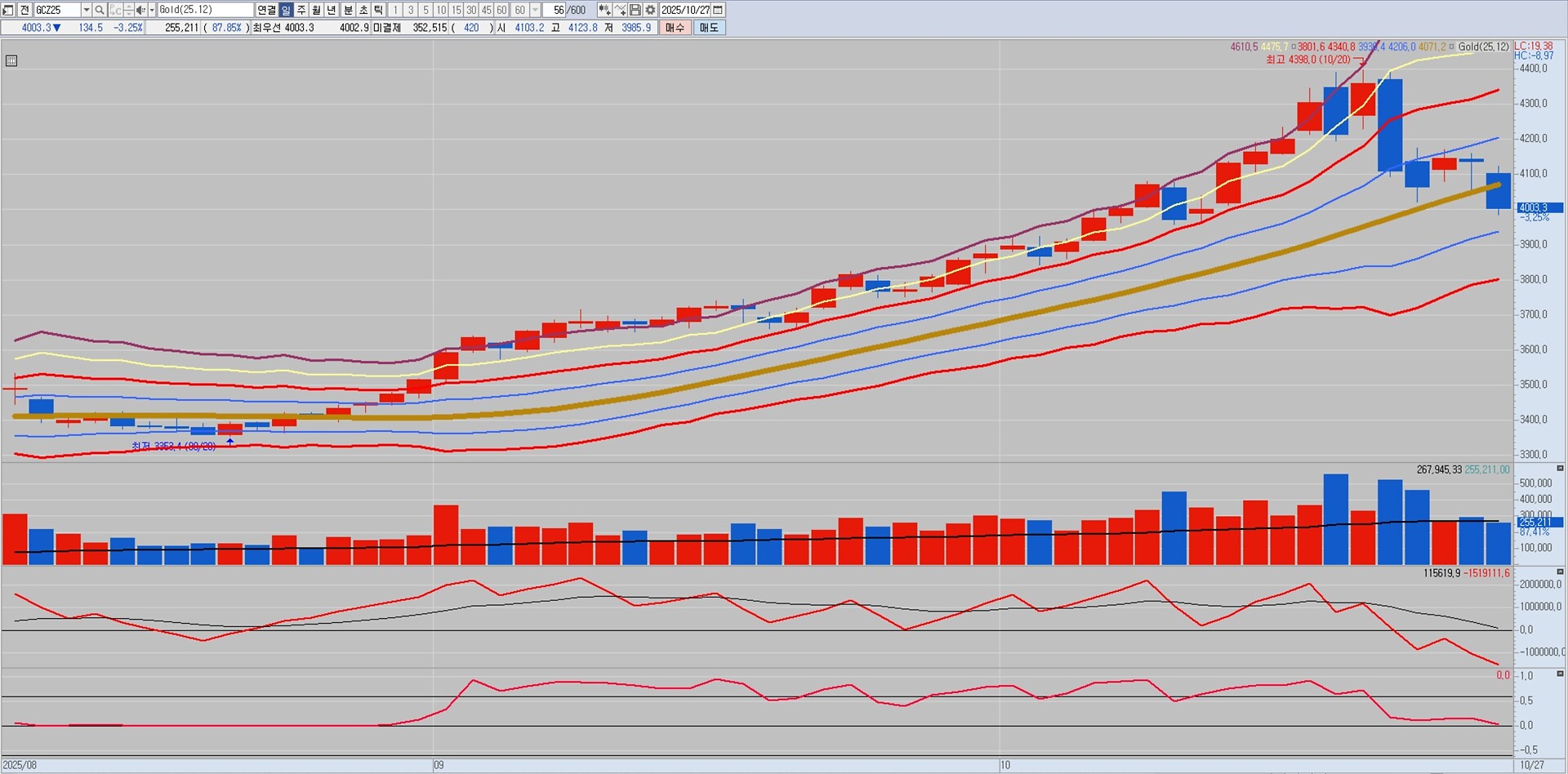Click the greyed link icon after the magnifier
Viewport: 1568px width, 774px height.
[x=114, y=10]
